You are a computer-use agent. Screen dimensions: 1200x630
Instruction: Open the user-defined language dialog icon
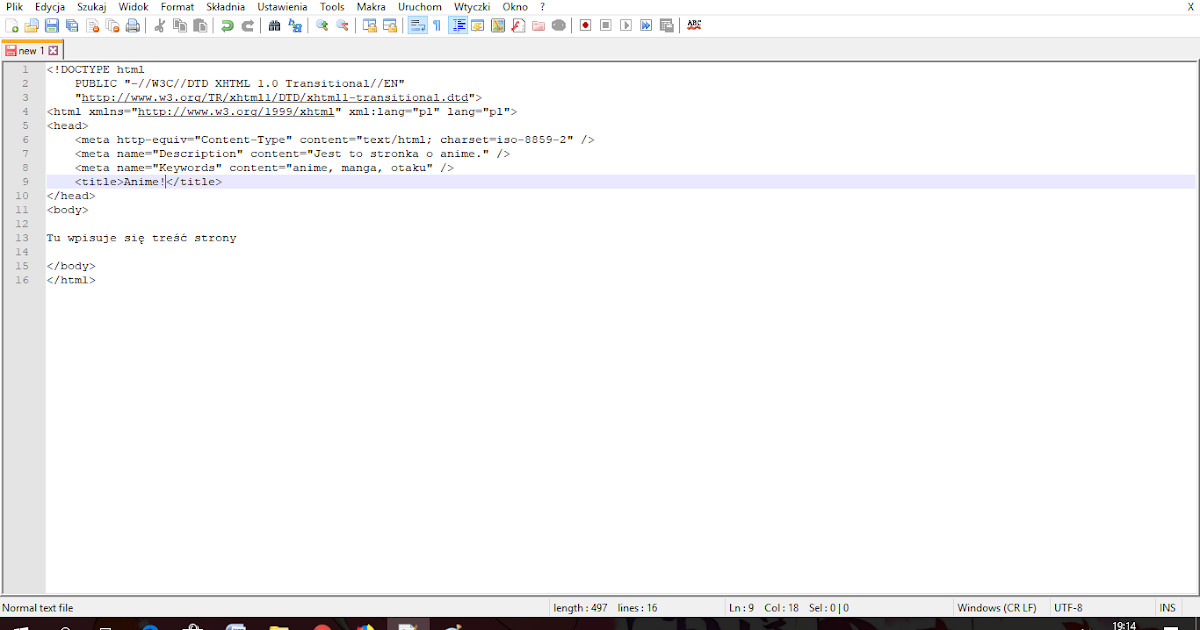point(478,25)
